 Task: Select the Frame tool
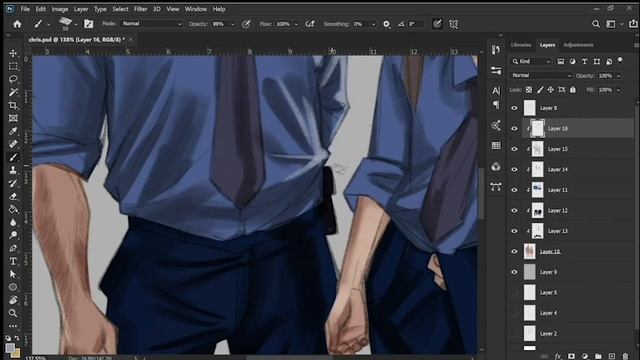pos(13,118)
